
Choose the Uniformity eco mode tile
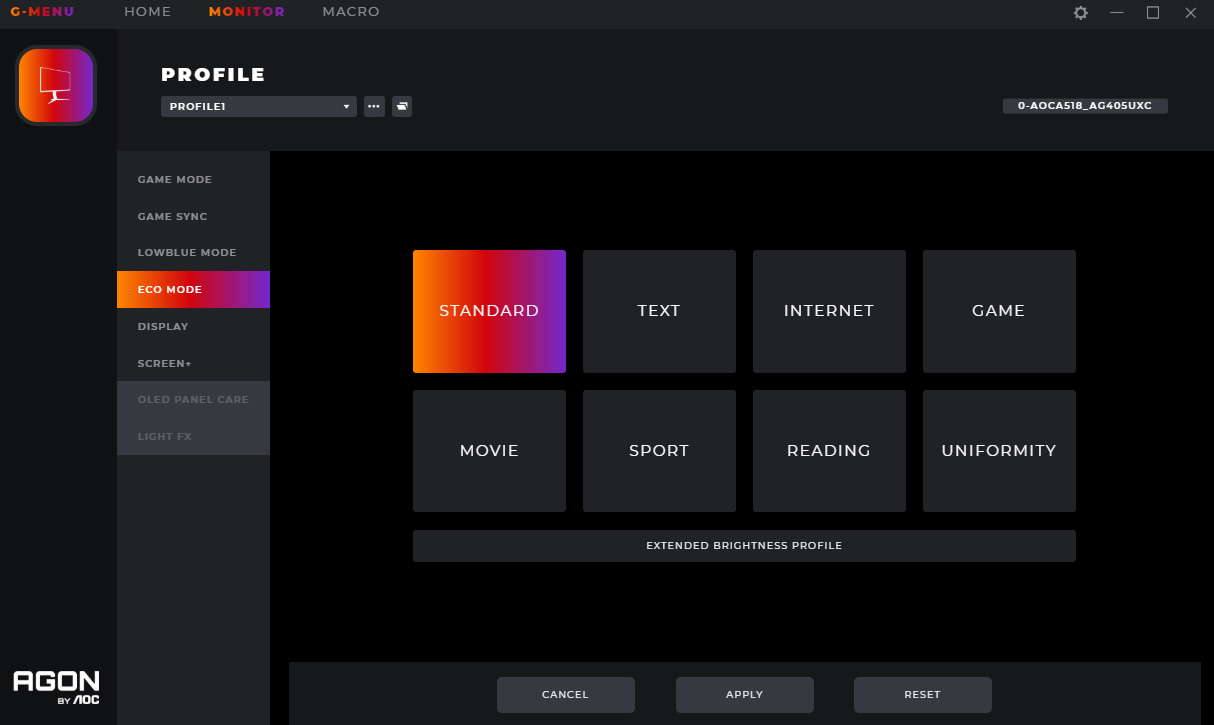998,451
